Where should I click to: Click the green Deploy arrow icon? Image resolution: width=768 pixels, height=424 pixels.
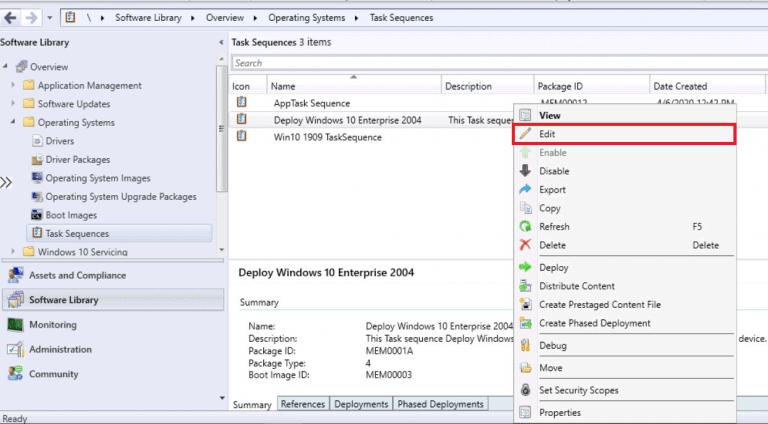(x=525, y=268)
